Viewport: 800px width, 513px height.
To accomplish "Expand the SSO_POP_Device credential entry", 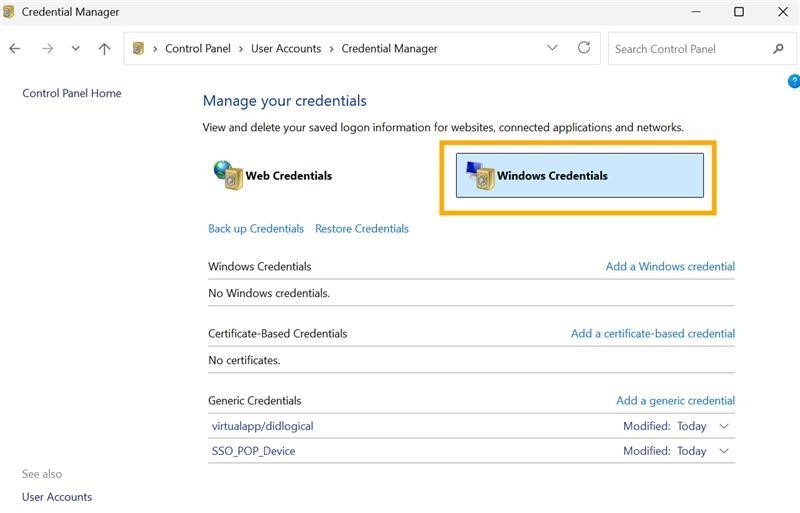I will click(725, 451).
